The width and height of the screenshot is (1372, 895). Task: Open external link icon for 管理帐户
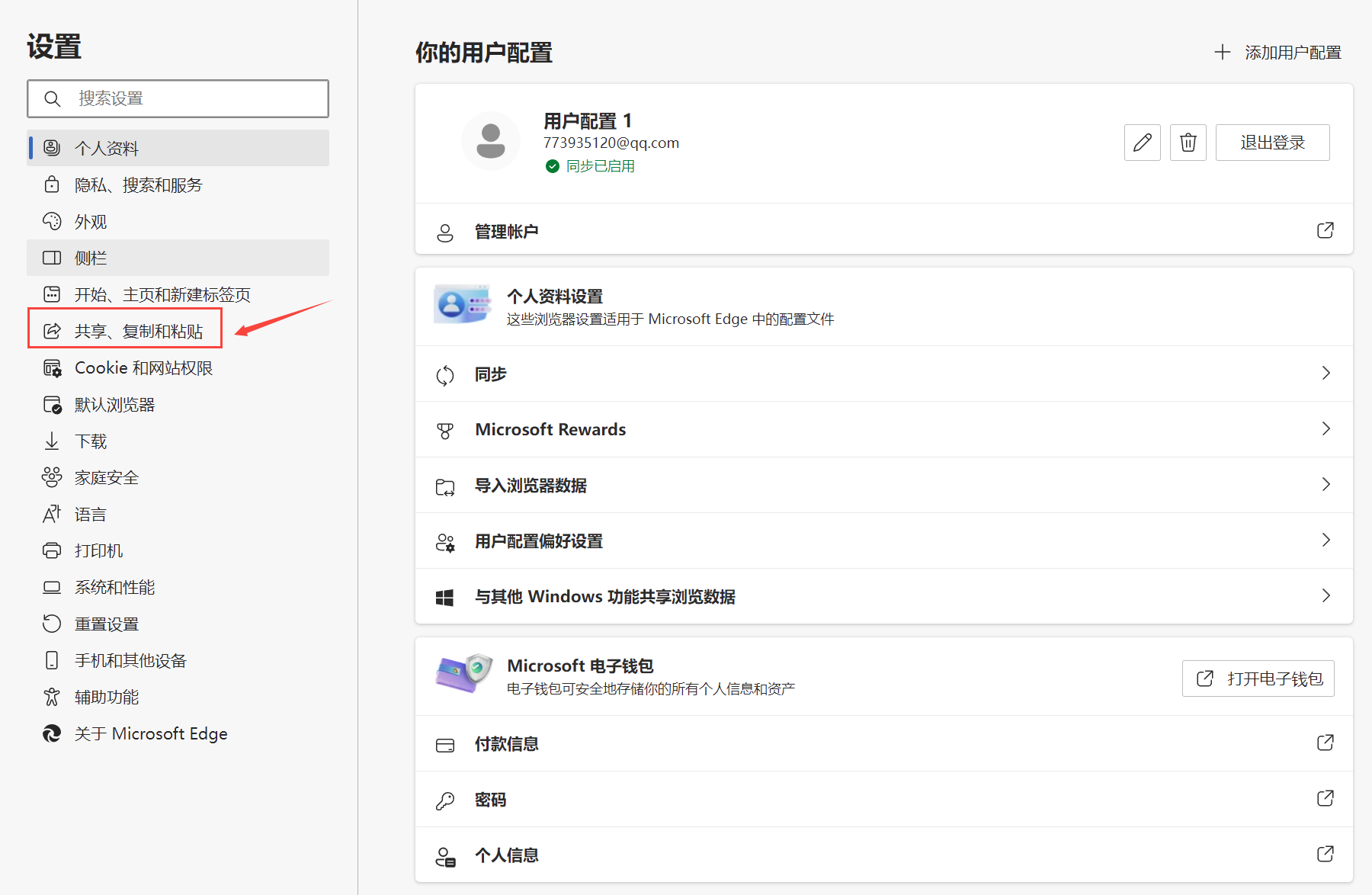pyautogui.click(x=1325, y=230)
